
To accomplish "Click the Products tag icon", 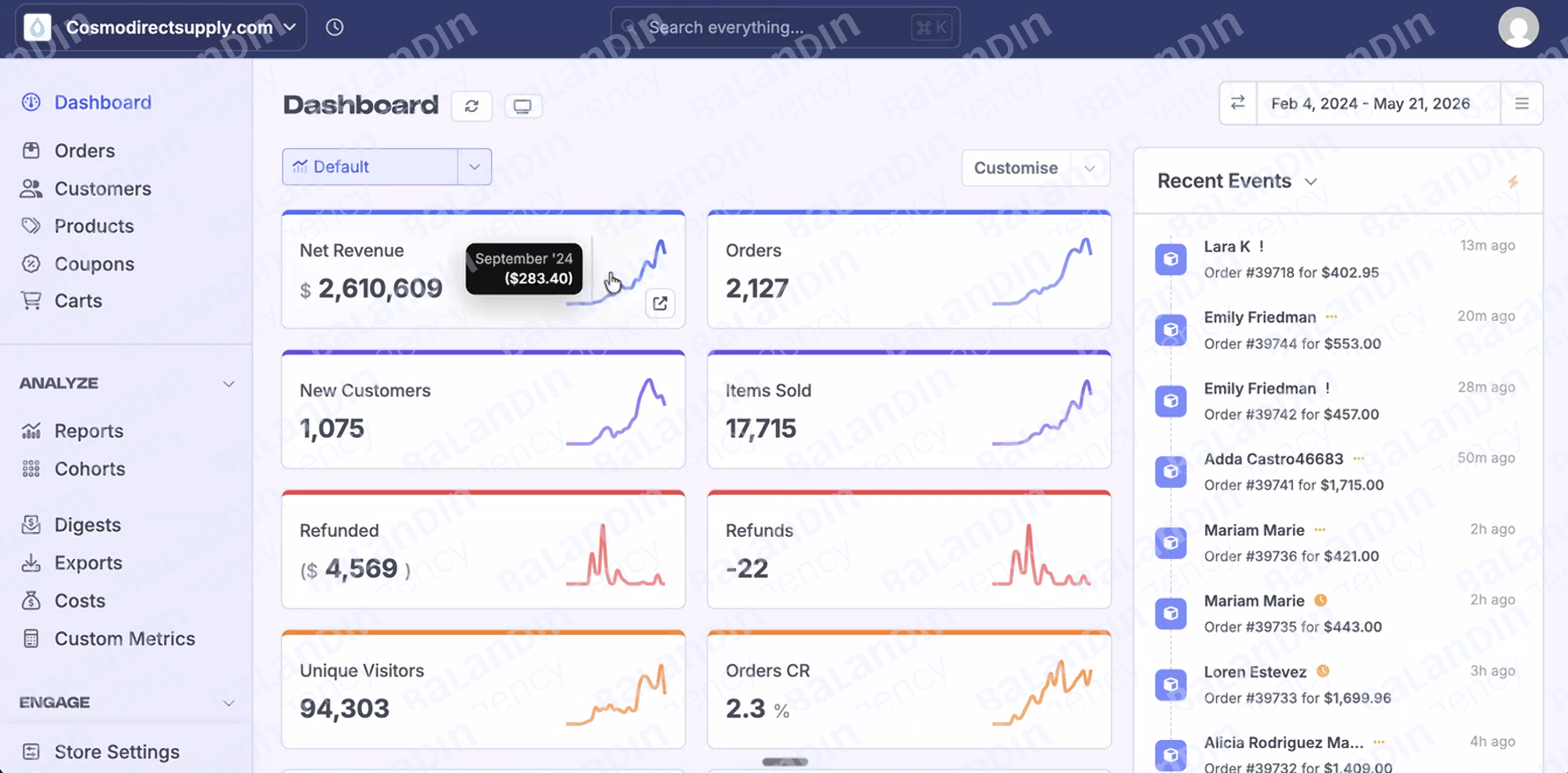I will 31,226.
